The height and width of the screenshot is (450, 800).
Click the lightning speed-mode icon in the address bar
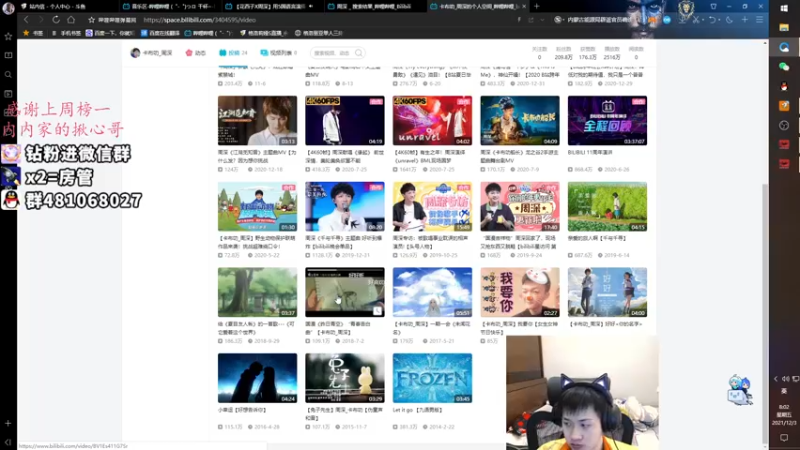[x=519, y=19]
